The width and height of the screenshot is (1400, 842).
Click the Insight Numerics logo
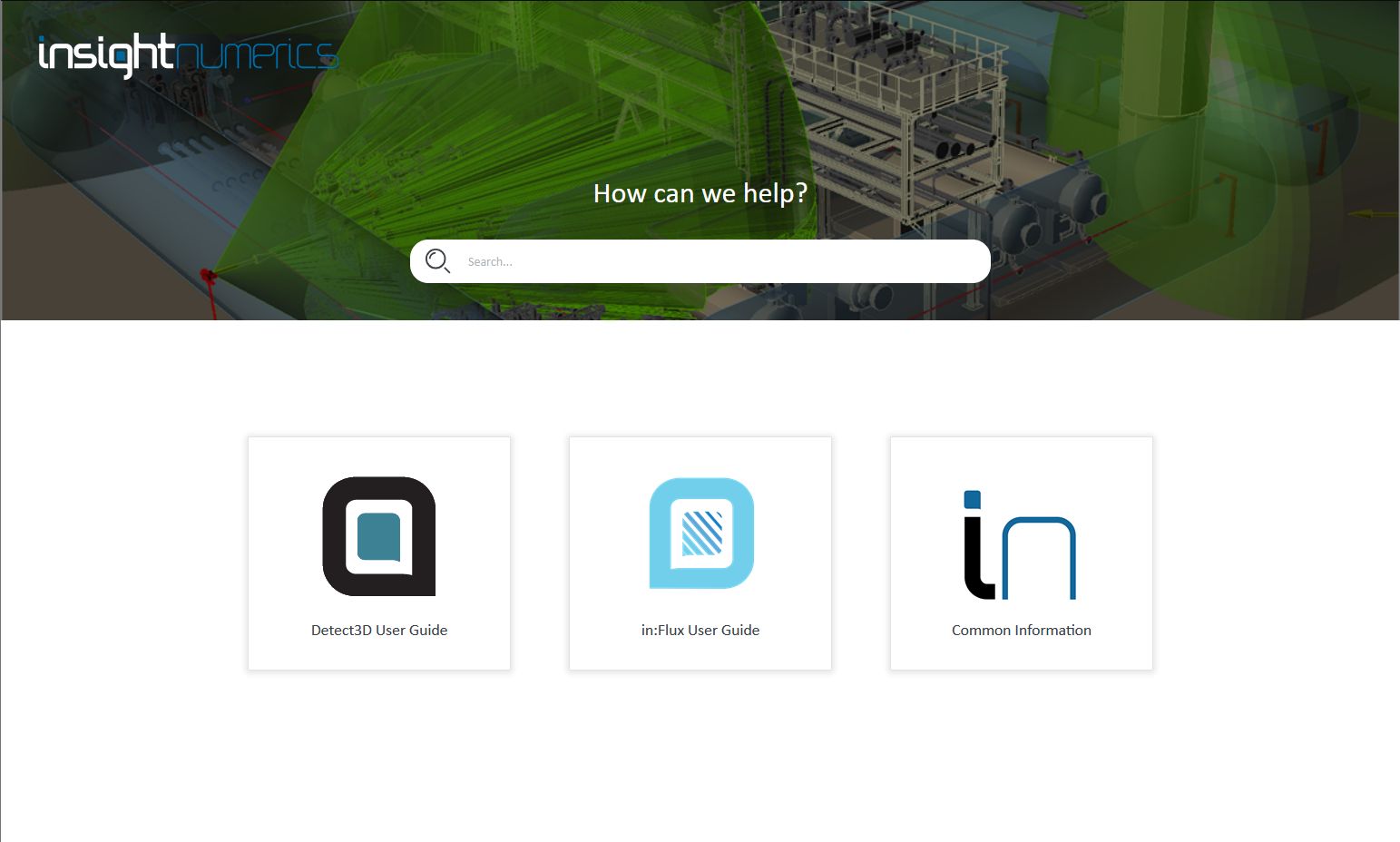tap(186, 54)
